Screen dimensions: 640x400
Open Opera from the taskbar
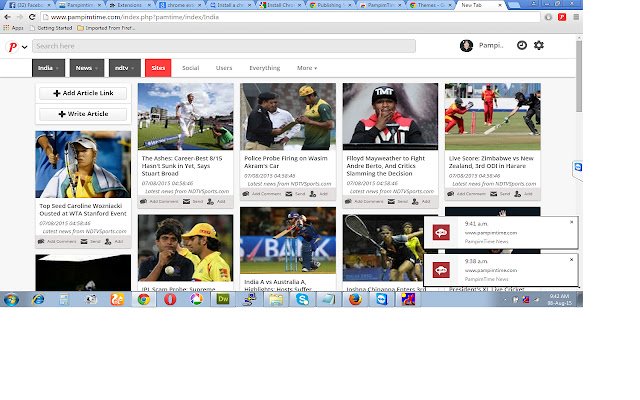170,300
